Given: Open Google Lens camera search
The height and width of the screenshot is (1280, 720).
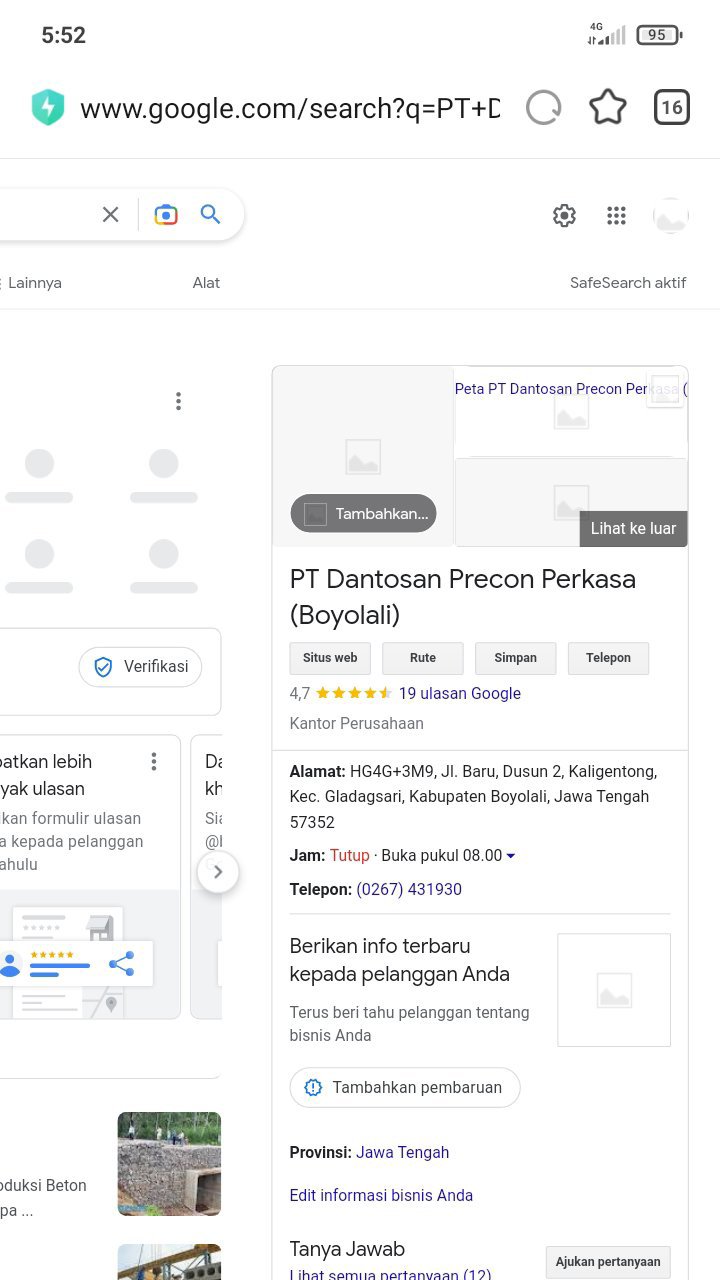Looking at the screenshot, I should pyautogui.click(x=166, y=214).
